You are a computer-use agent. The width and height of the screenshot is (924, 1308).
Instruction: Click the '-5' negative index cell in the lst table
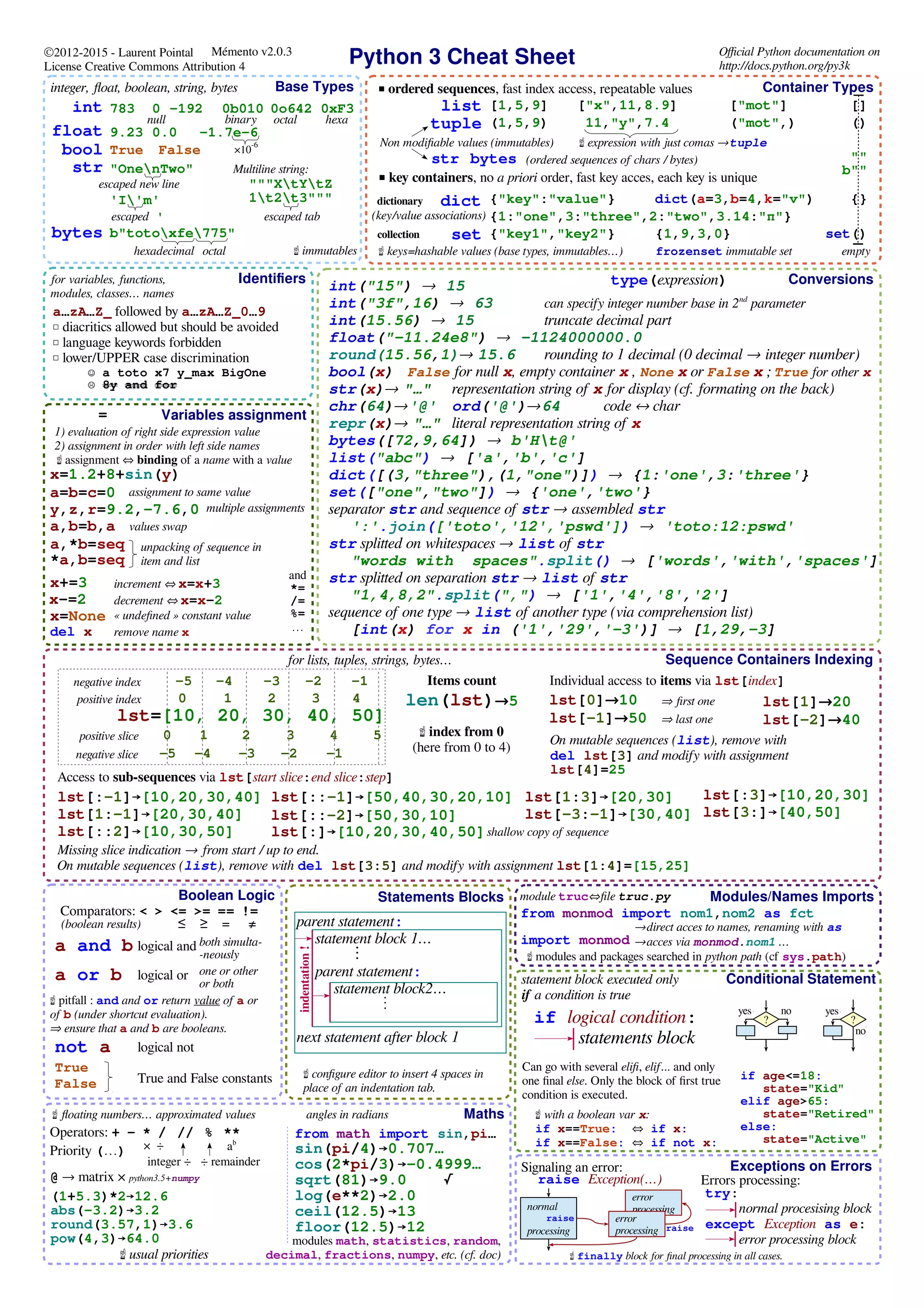183,681
